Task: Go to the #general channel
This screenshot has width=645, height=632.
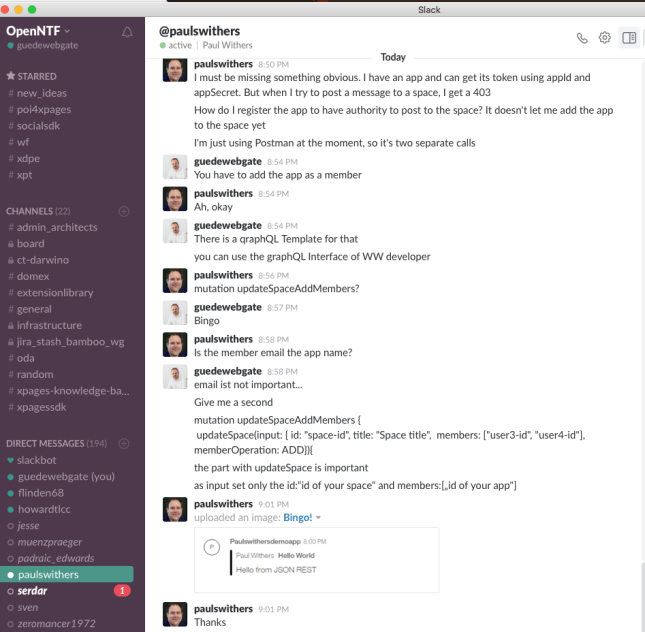Action: click(30, 309)
